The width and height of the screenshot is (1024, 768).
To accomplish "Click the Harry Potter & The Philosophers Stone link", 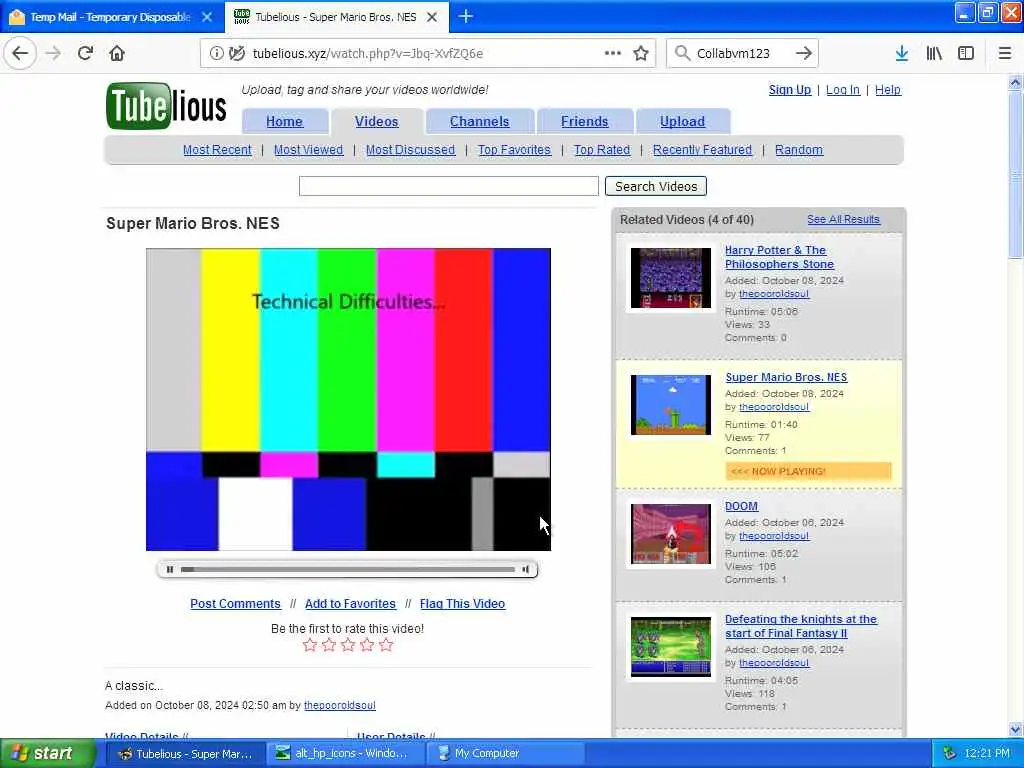I will click(779, 257).
